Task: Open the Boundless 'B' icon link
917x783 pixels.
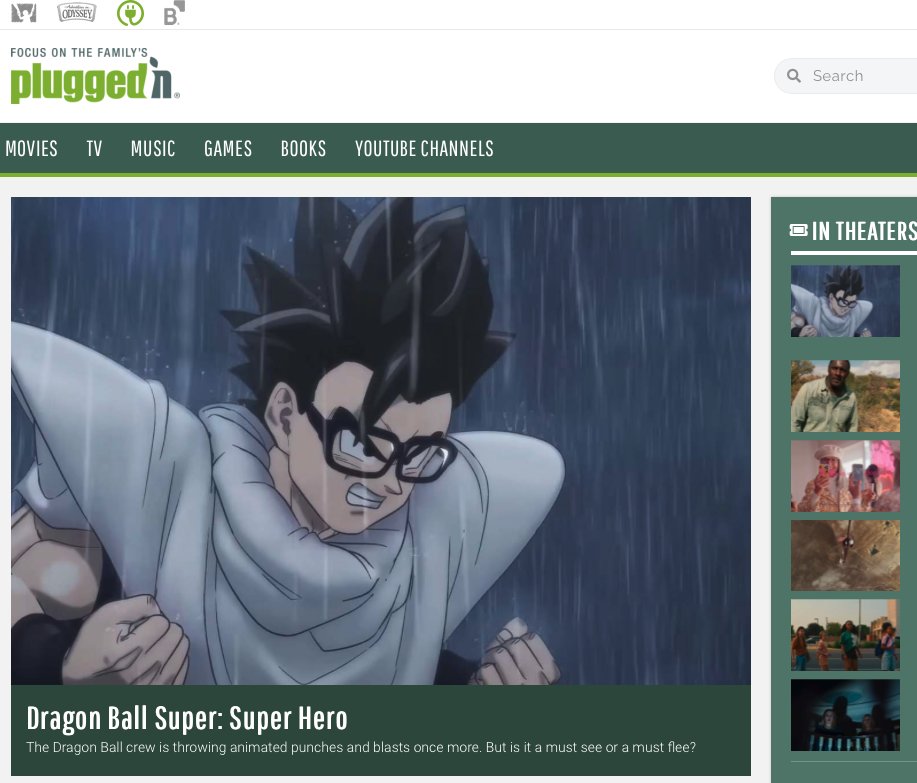Action: coord(174,14)
